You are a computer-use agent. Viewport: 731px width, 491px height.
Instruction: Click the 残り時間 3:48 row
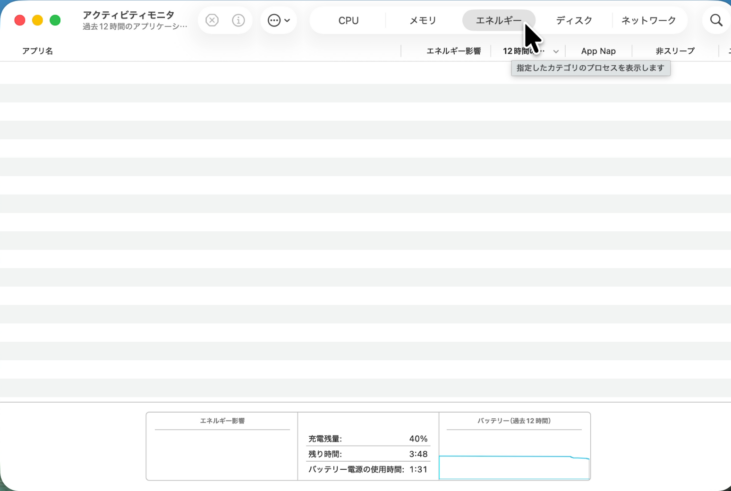(368, 454)
